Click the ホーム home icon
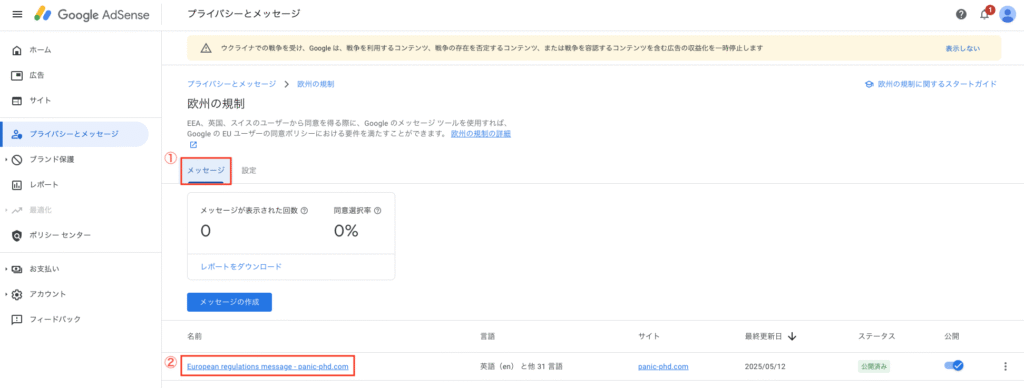Screen dimensions: 1024x388 click(18, 50)
